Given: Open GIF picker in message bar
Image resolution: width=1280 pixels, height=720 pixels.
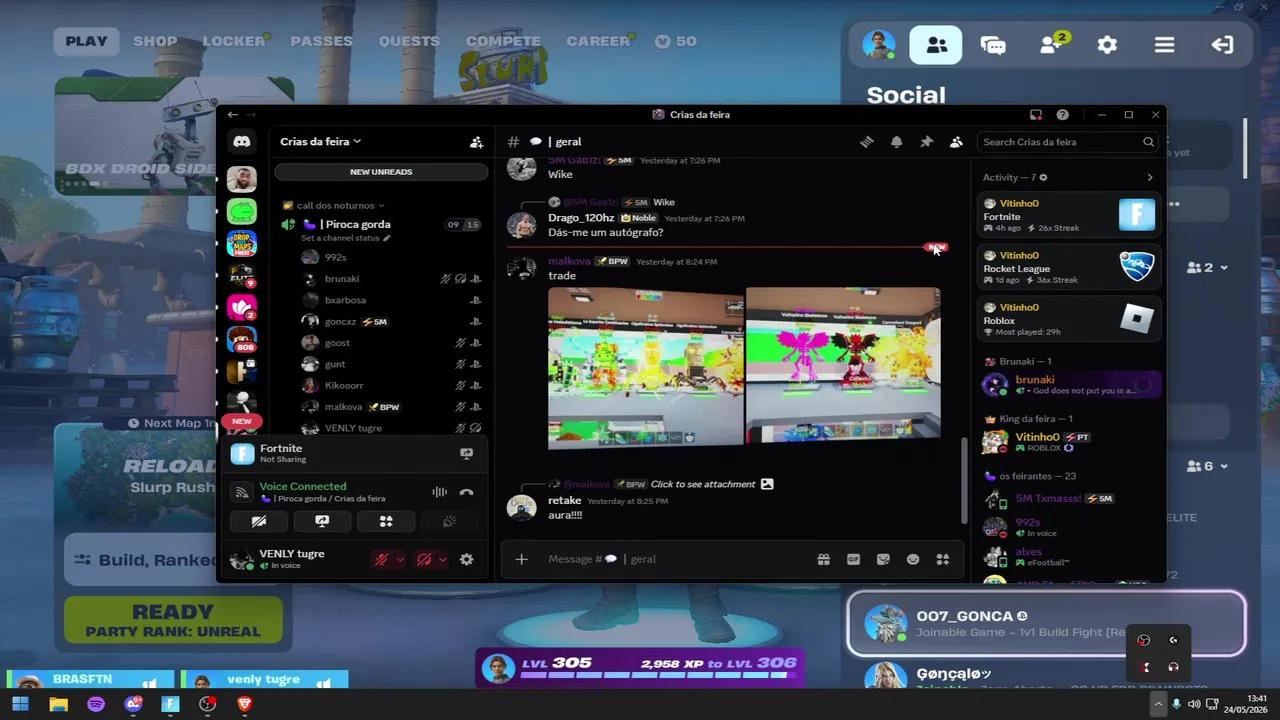Looking at the screenshot, I should pos(853,559).
